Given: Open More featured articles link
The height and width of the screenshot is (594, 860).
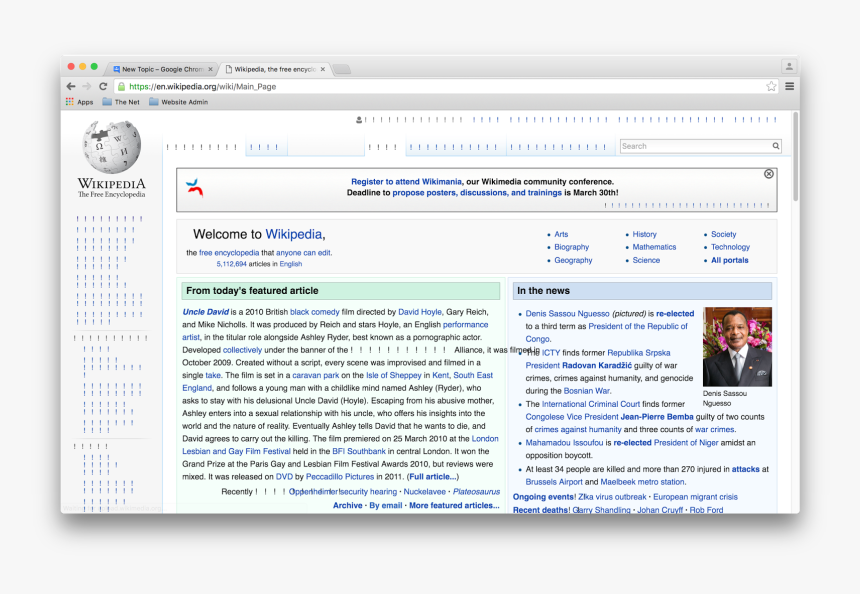Looking at the screenshot, I should [454, 506].
